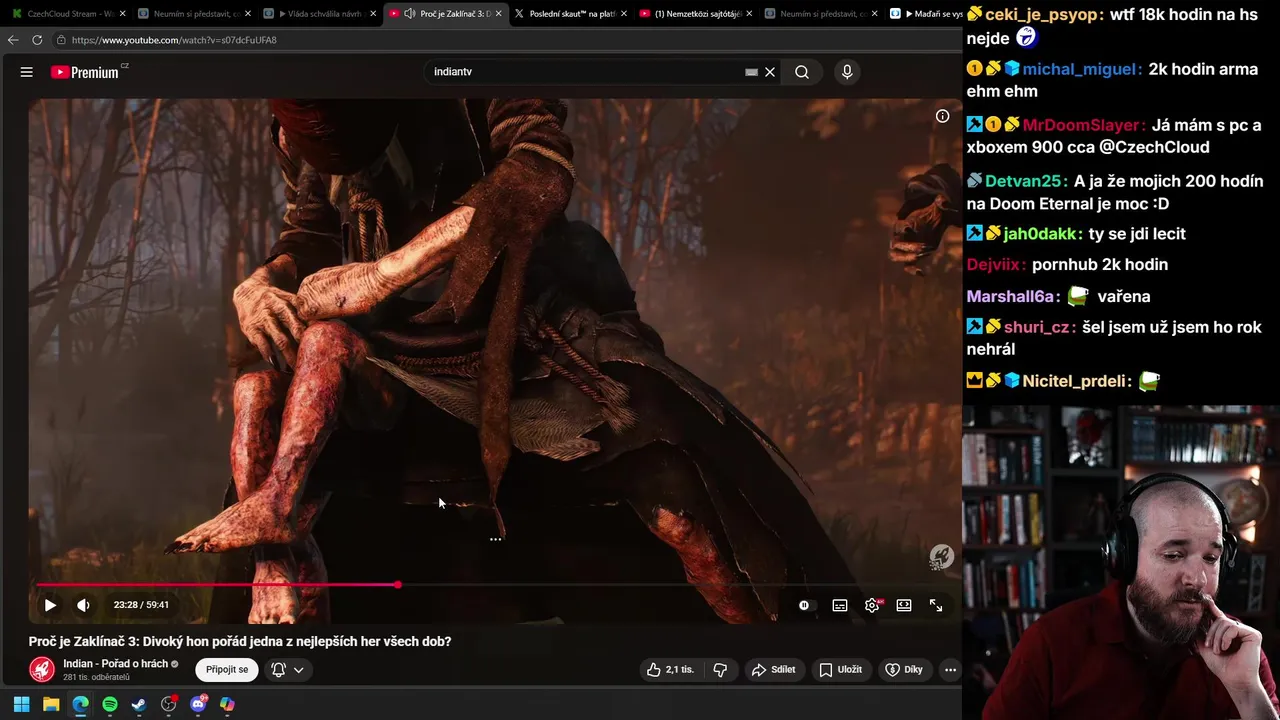
Task: Open Copilot app on taskbar
Action: click(x=227, y=704)
